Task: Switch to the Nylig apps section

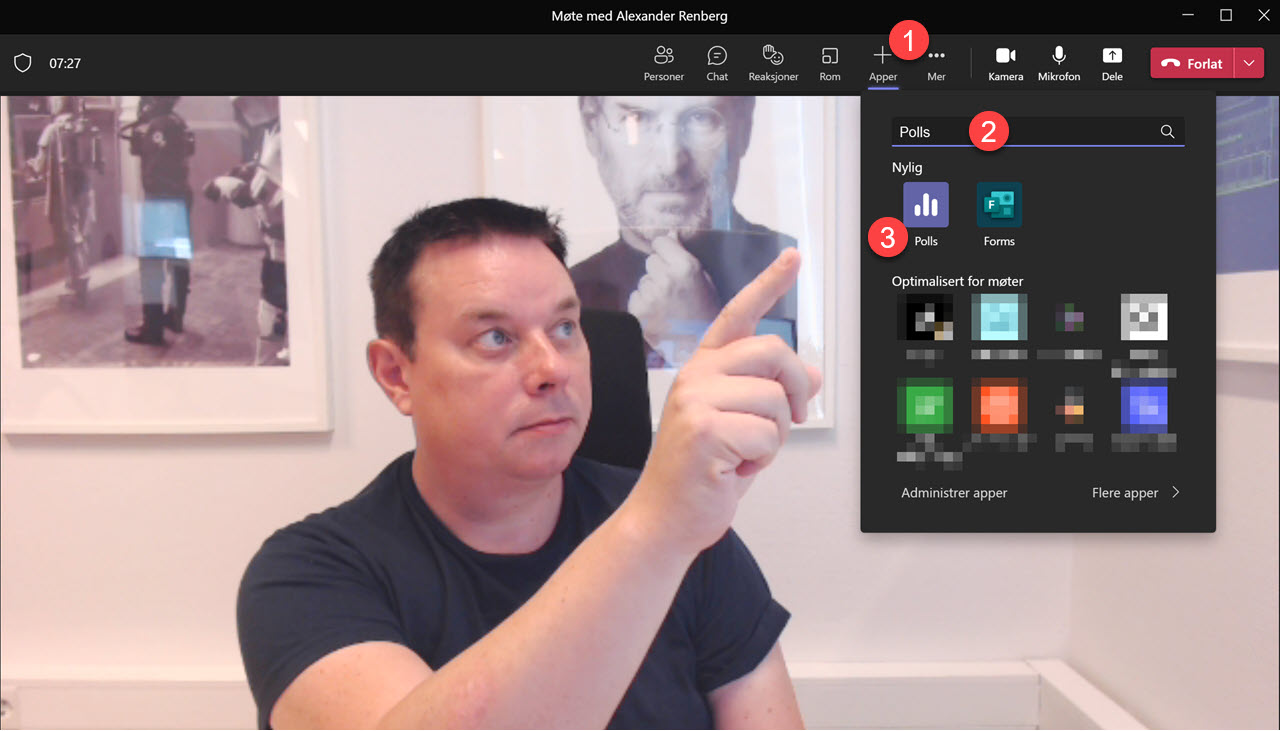Action: pyautogui.click(x=907, y=167)
